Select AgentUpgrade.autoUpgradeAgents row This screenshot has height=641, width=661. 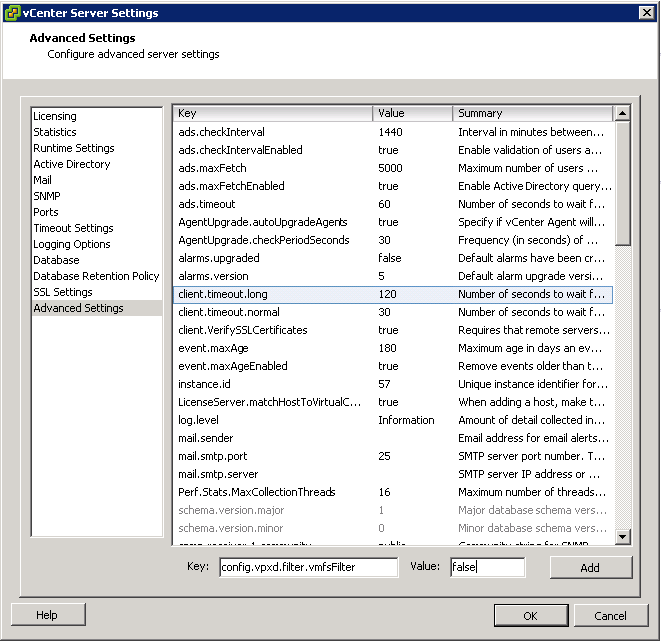click(x=393, y=223)
